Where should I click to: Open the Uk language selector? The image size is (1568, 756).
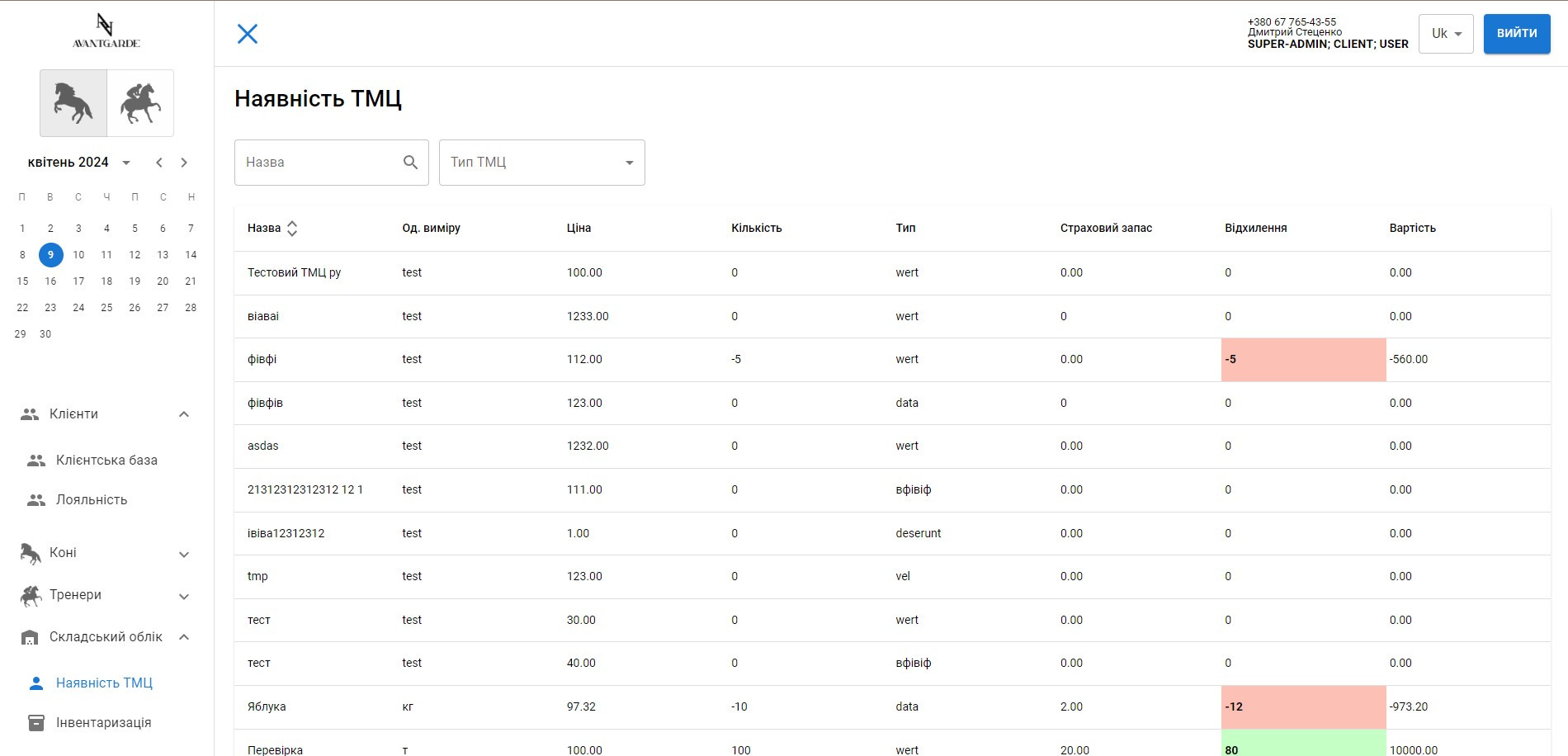1446,34
